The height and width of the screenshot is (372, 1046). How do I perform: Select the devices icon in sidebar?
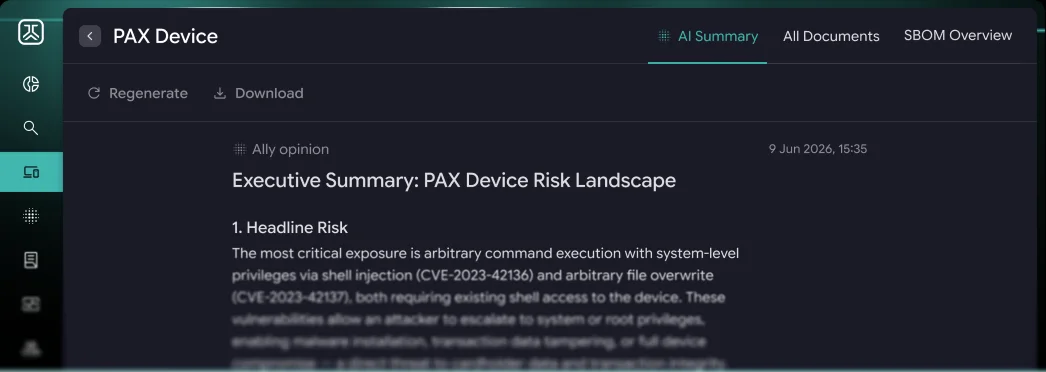[31, 173]
